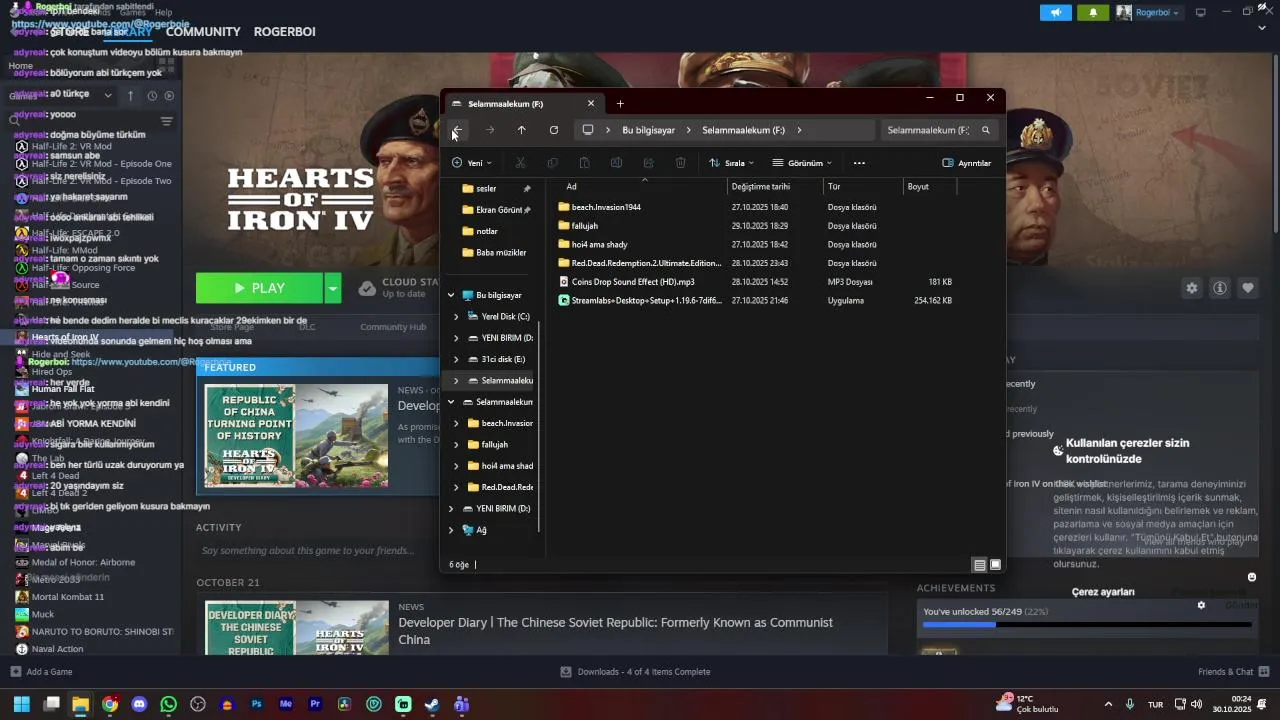Add a new Explorer tab with plus
The height and width of the screenshot is (720, 1280).
[x=620, y=104]
